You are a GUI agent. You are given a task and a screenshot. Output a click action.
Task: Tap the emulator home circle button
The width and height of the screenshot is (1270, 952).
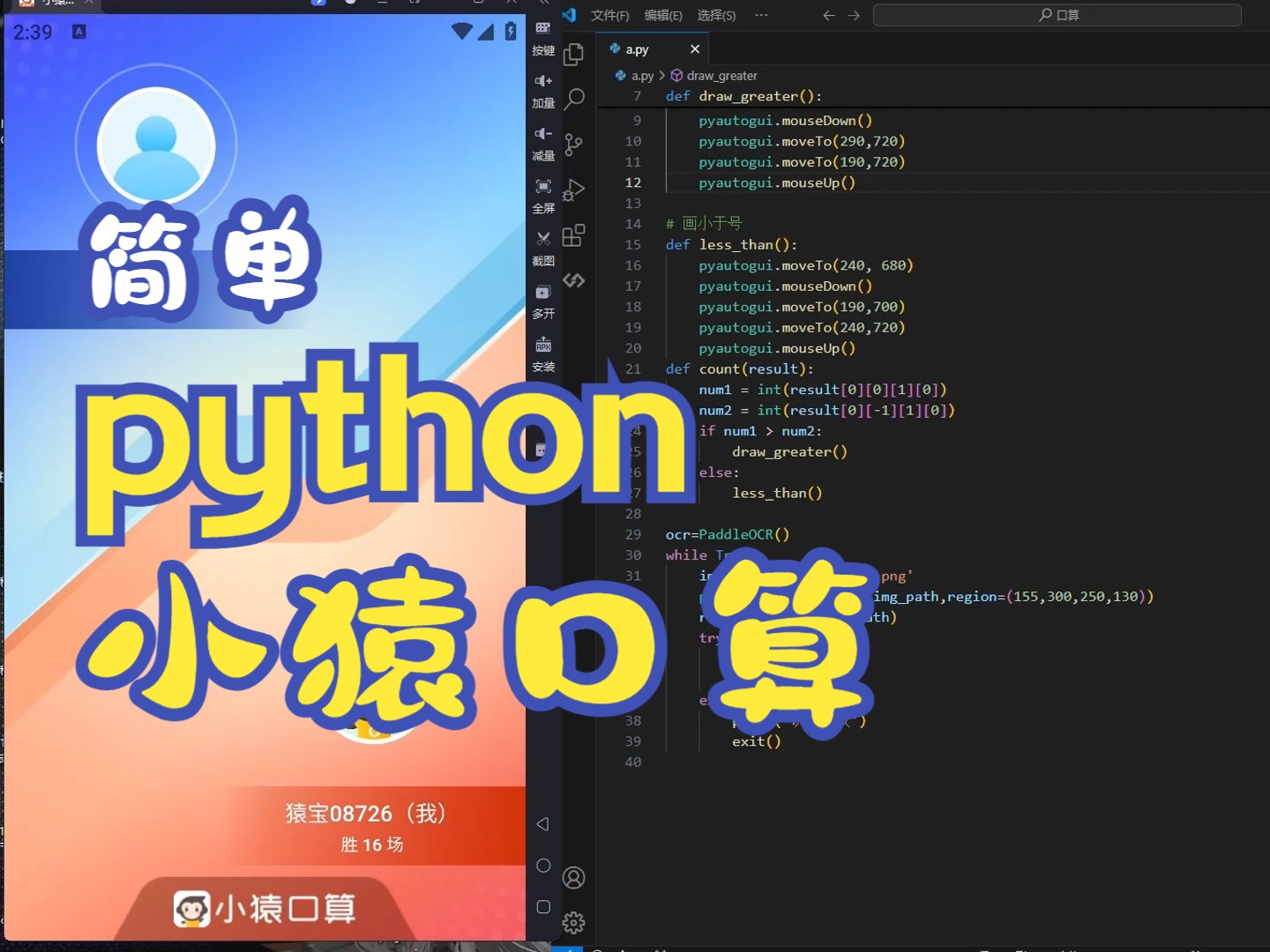pyautogui.click(x=543, y=866)
